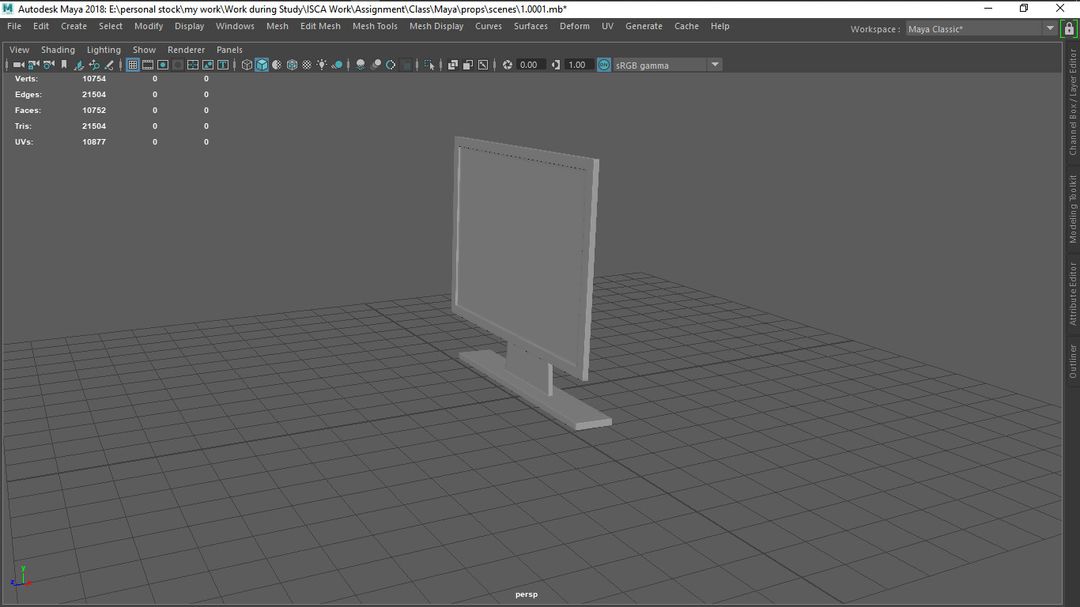Switch viewport to Wireframe display
Viewport: 1080px width, 607px height.
click(x=247, y=65)
